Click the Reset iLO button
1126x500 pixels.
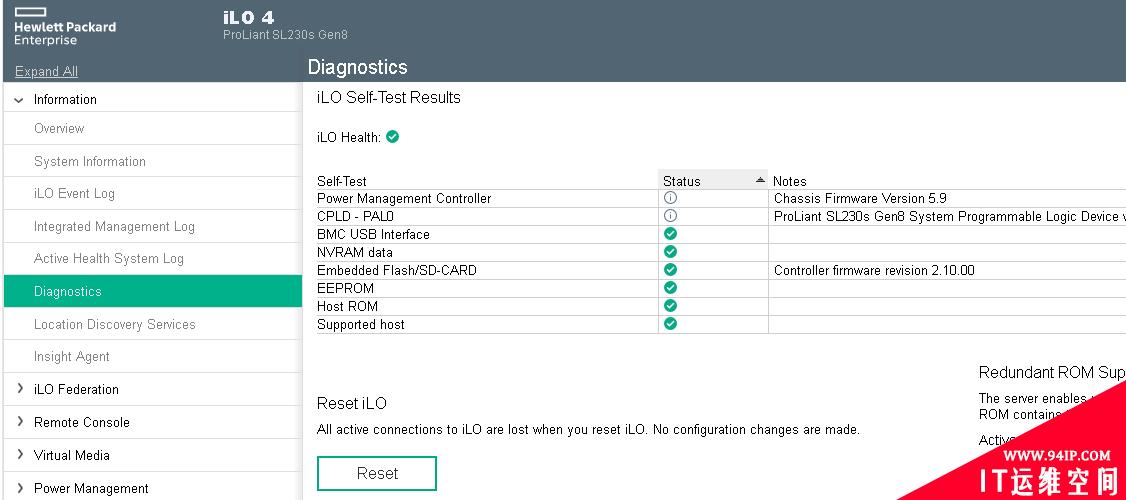(377, 473)
